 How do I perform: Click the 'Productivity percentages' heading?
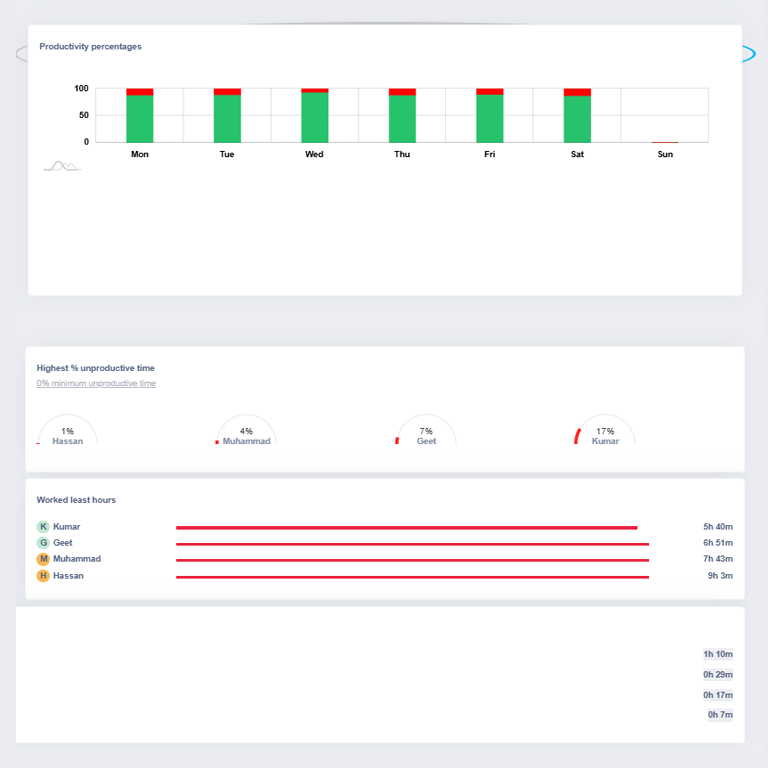click(x=91, y=47)
